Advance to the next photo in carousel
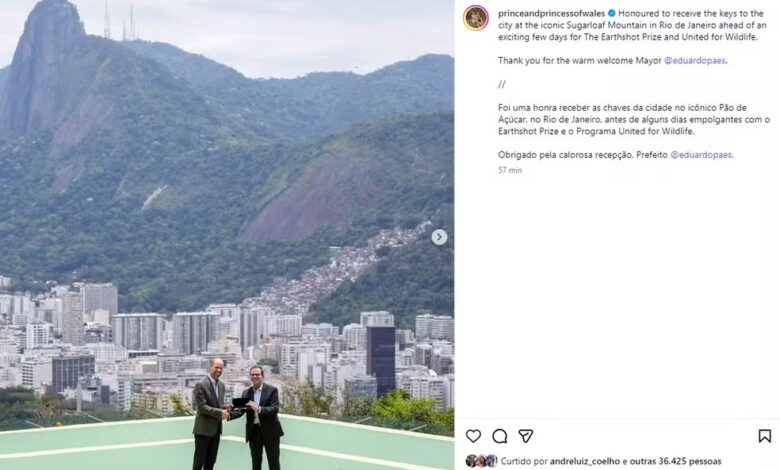Screen dimensions: 780x470 [x=439, y=237]
